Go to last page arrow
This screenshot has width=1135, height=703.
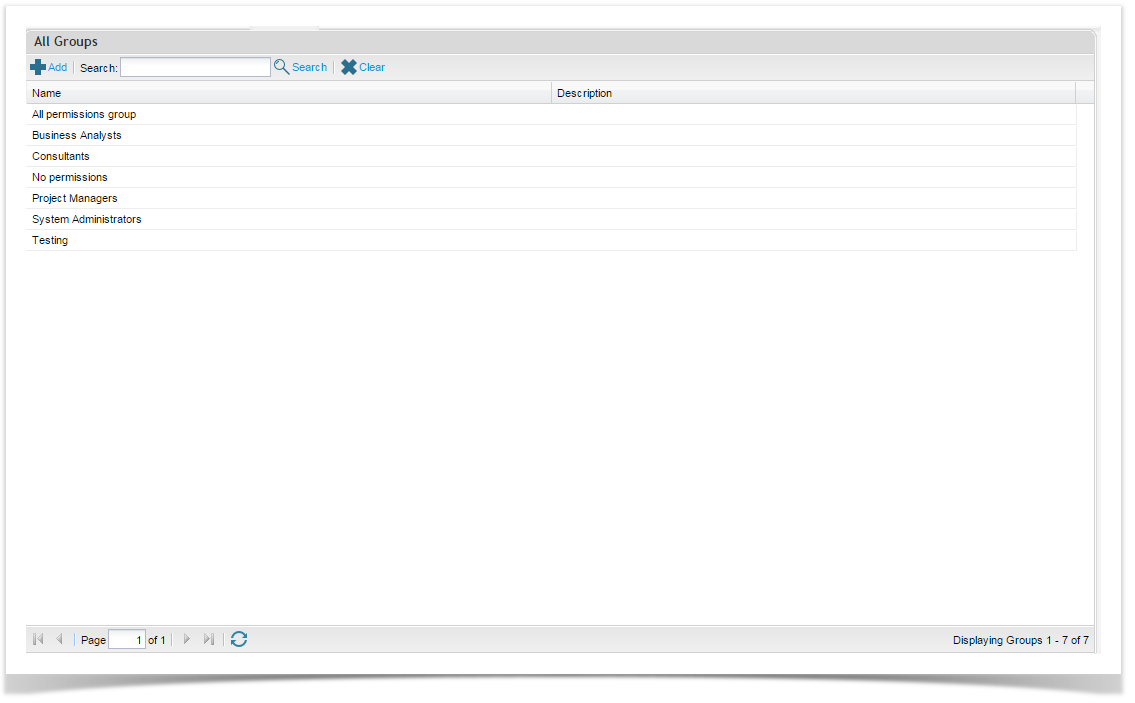tap(208, 639)
